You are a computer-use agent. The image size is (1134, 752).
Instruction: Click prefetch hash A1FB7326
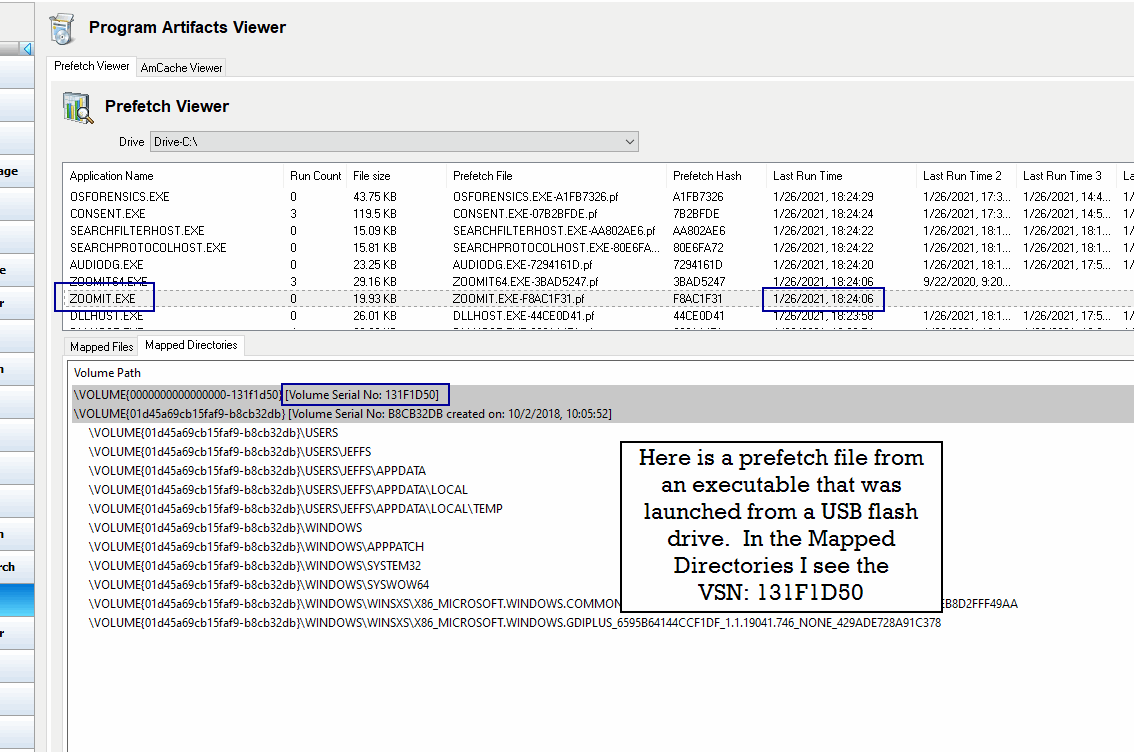tap(697, 197)
